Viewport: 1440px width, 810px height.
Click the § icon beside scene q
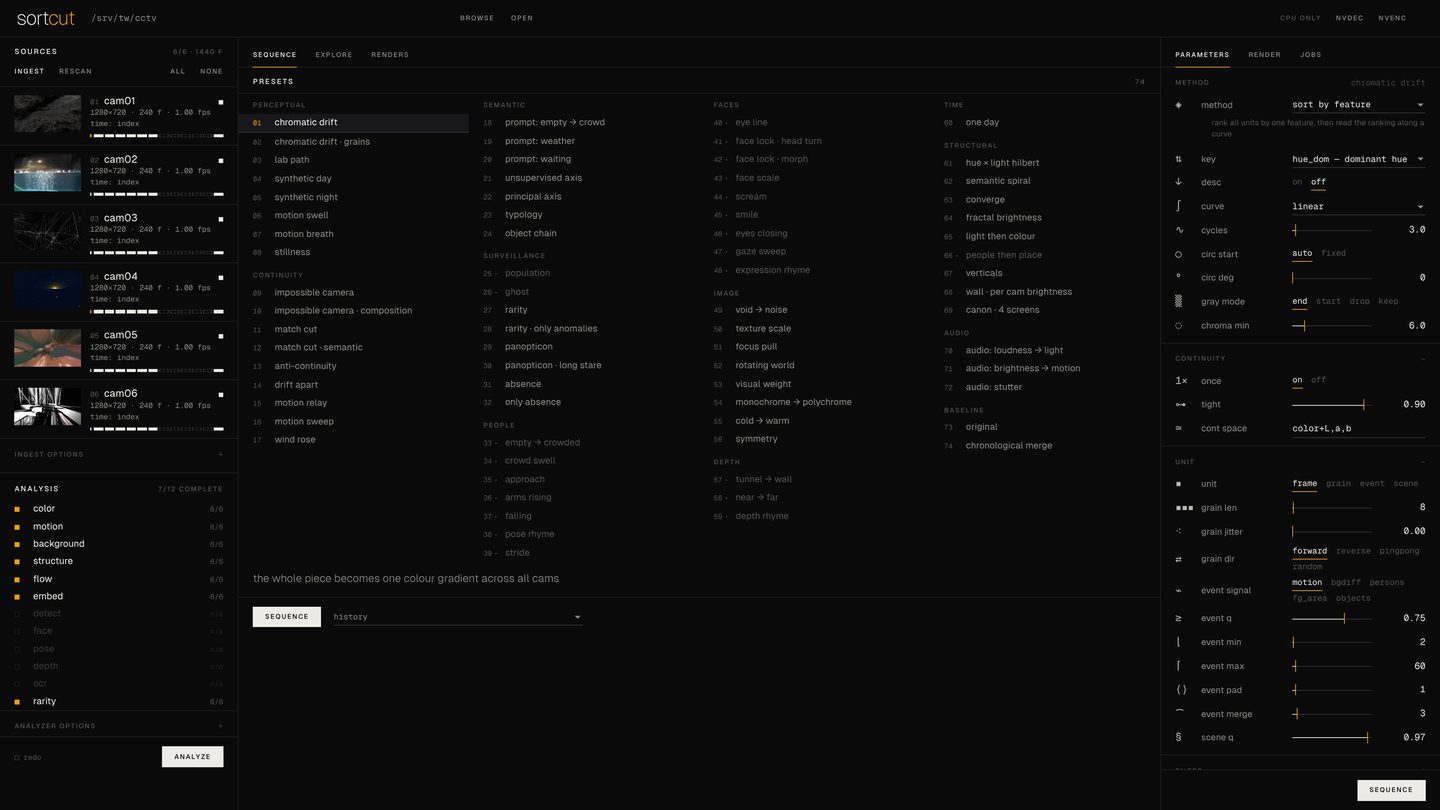coord(1178,737)
